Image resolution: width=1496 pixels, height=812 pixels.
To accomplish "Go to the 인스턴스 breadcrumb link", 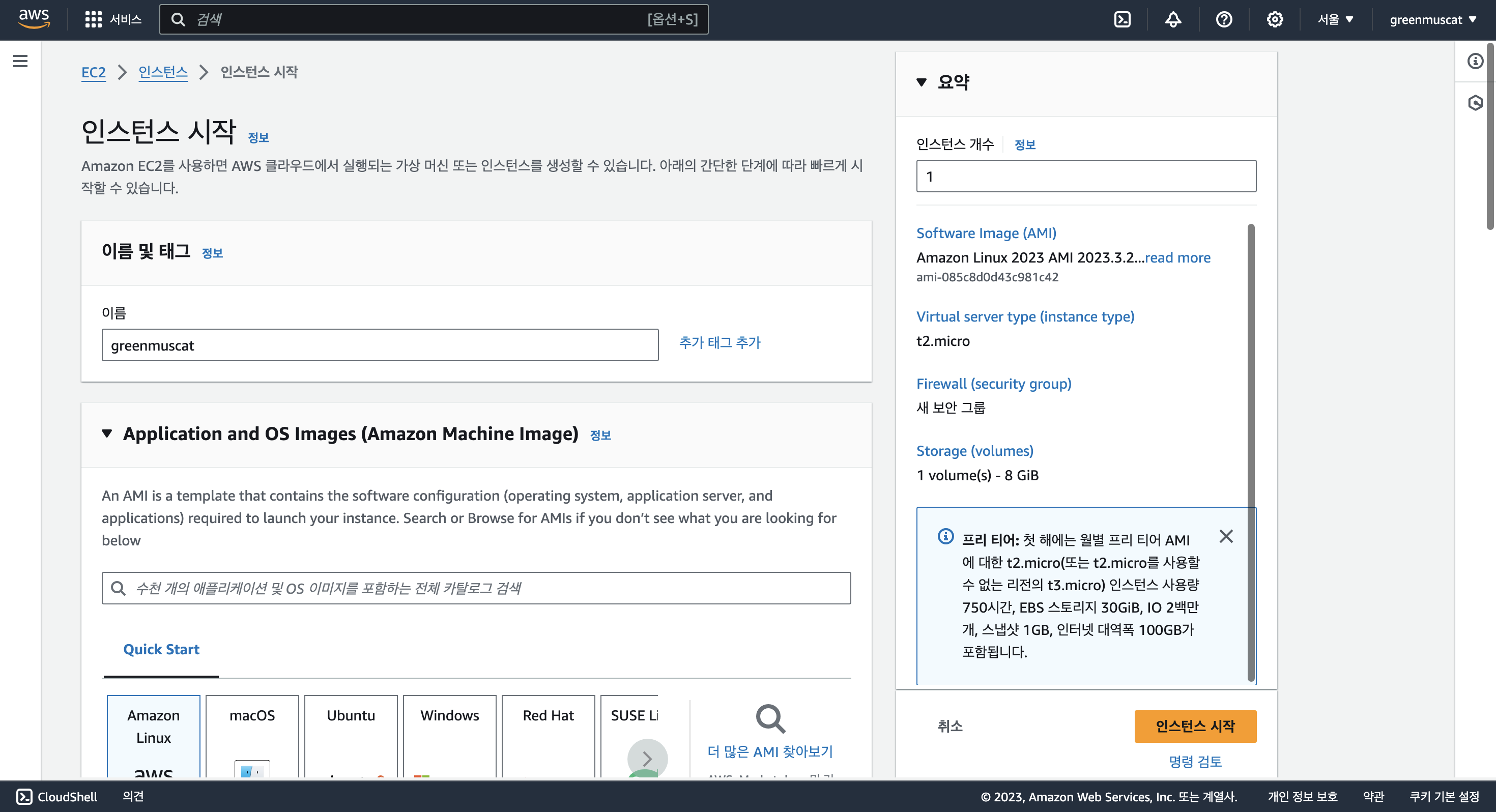I will coord(163,72).
